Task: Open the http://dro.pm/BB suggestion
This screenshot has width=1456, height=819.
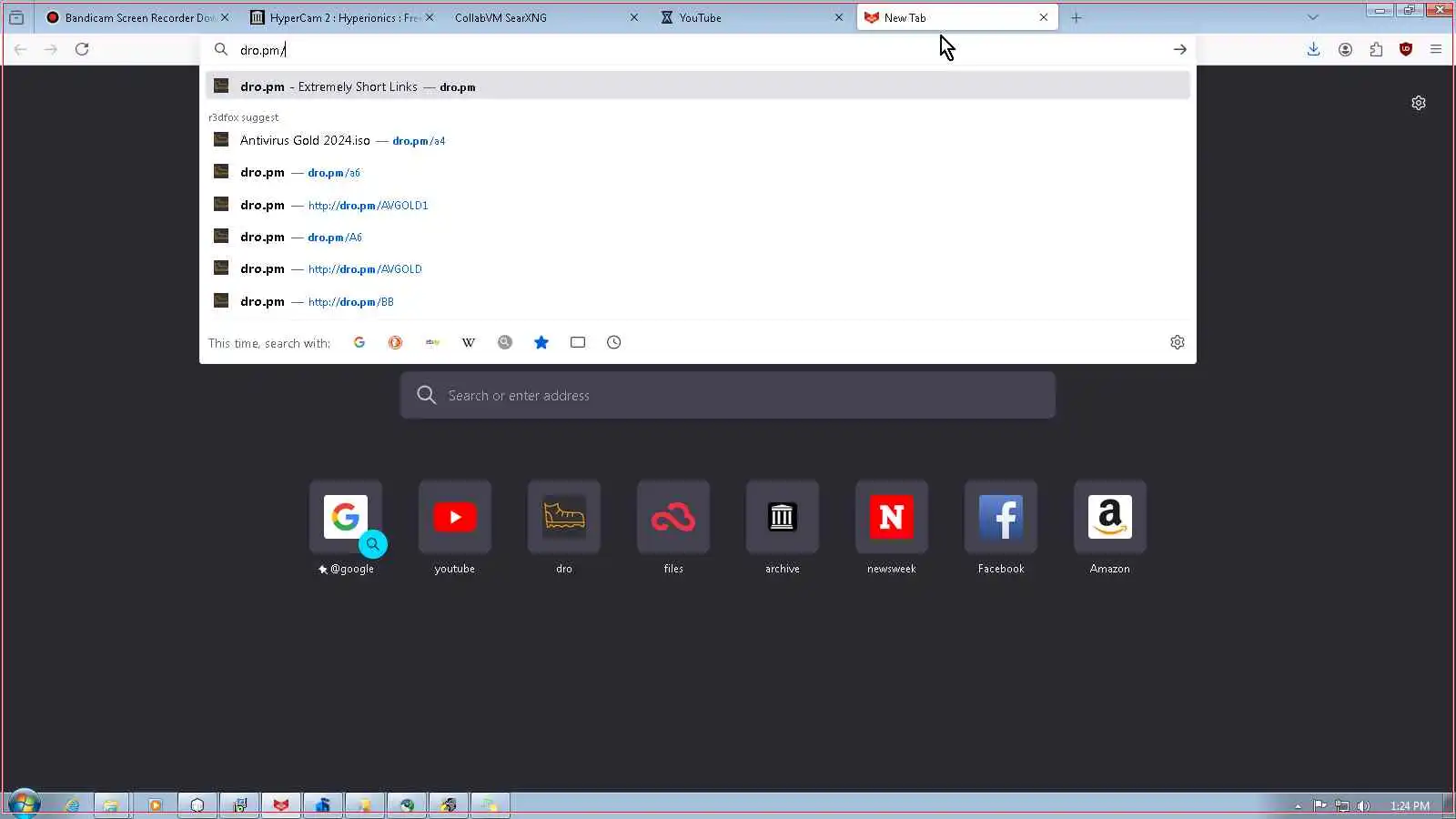Action: [698, 301]
